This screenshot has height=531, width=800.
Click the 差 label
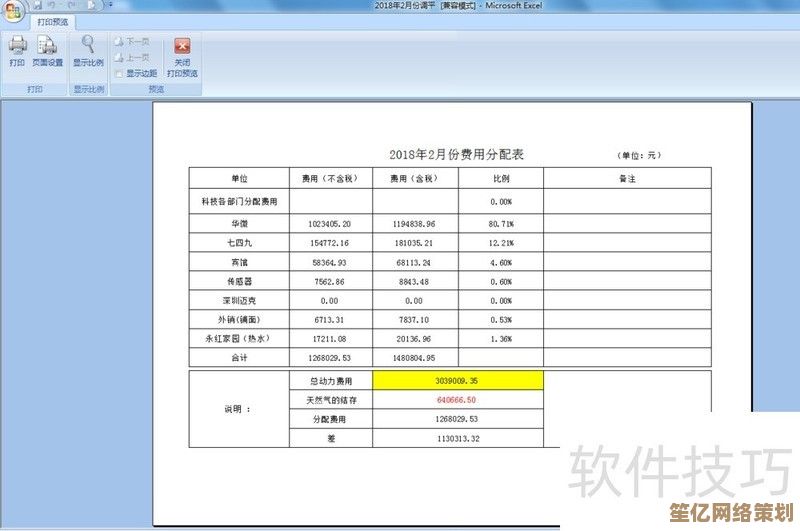pos(331,438)
